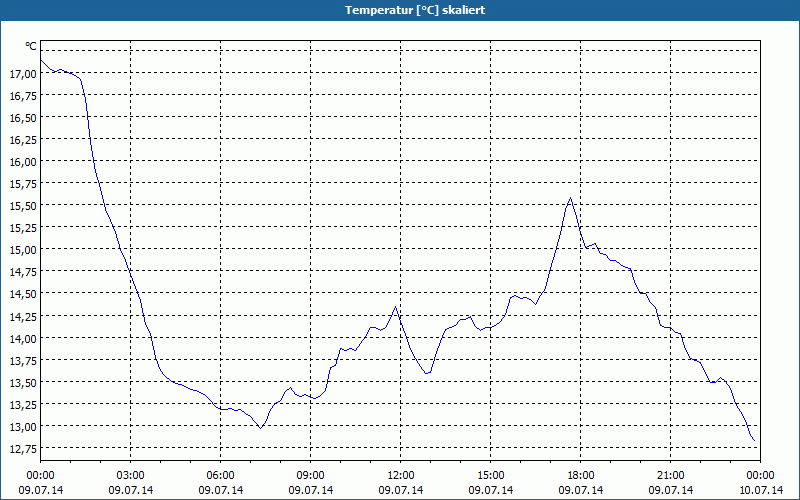800x500 pixels.
Task: Pick the 15:00 time axis label
Action: click(x=491, y=475)
